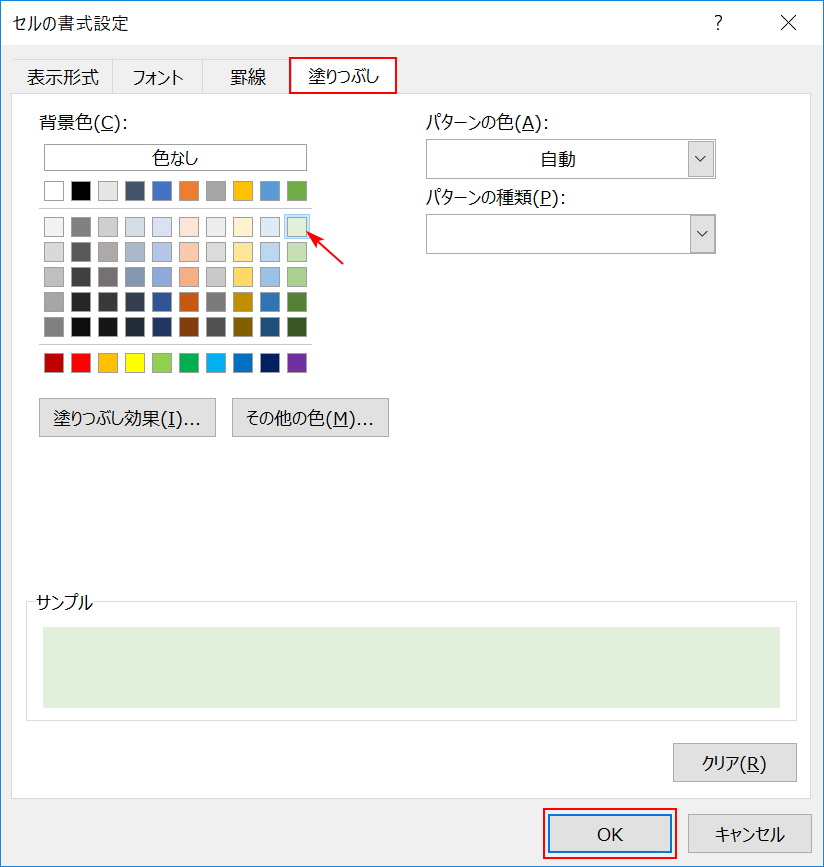Select the white background color swatch
This screenshot has height=867, width=824.
(53, 190)
